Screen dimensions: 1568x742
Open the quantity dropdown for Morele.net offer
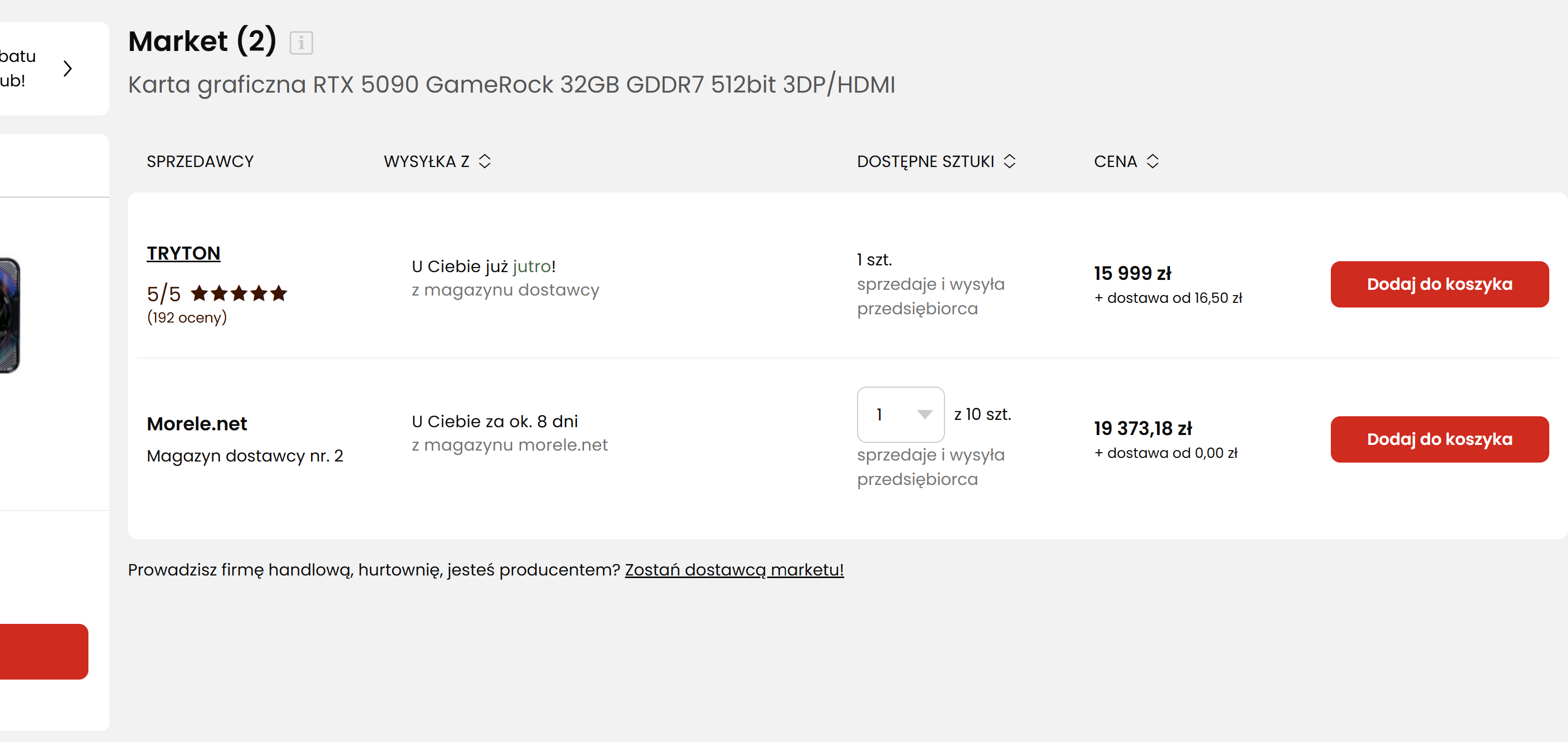coord(900,414)
